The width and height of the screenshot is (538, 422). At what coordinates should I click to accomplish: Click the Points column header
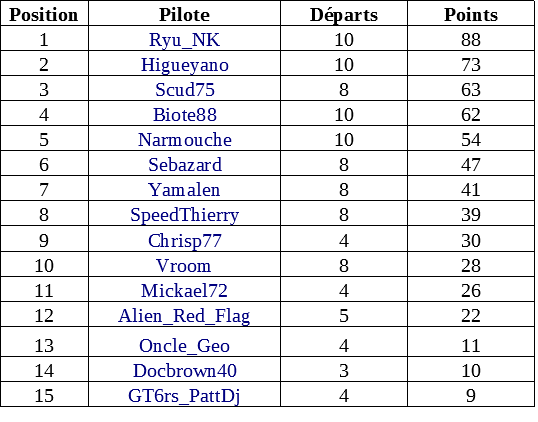coord(471,15)
